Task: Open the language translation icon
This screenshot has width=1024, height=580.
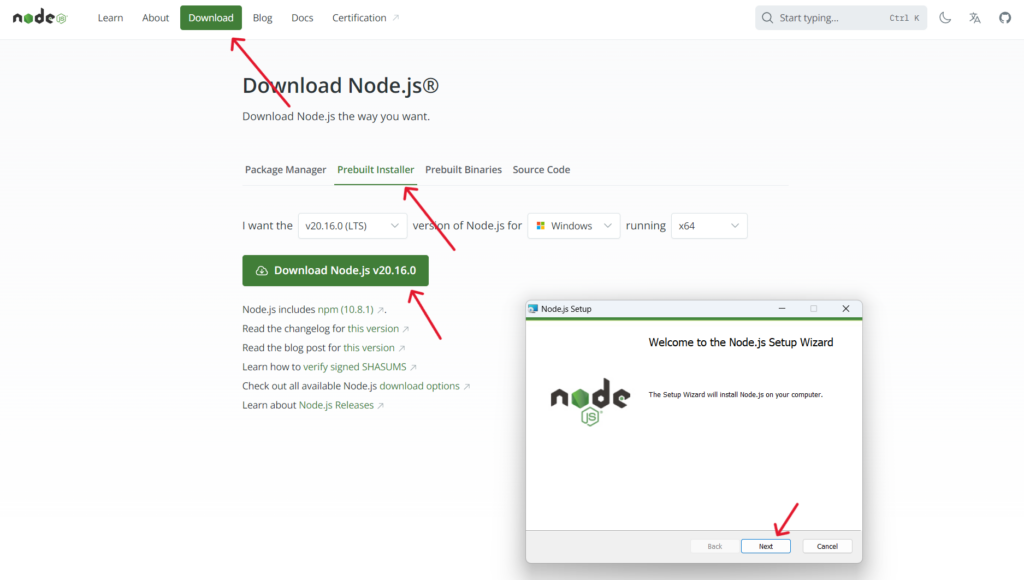Action: pyautogui.click(x=975, y=18)
